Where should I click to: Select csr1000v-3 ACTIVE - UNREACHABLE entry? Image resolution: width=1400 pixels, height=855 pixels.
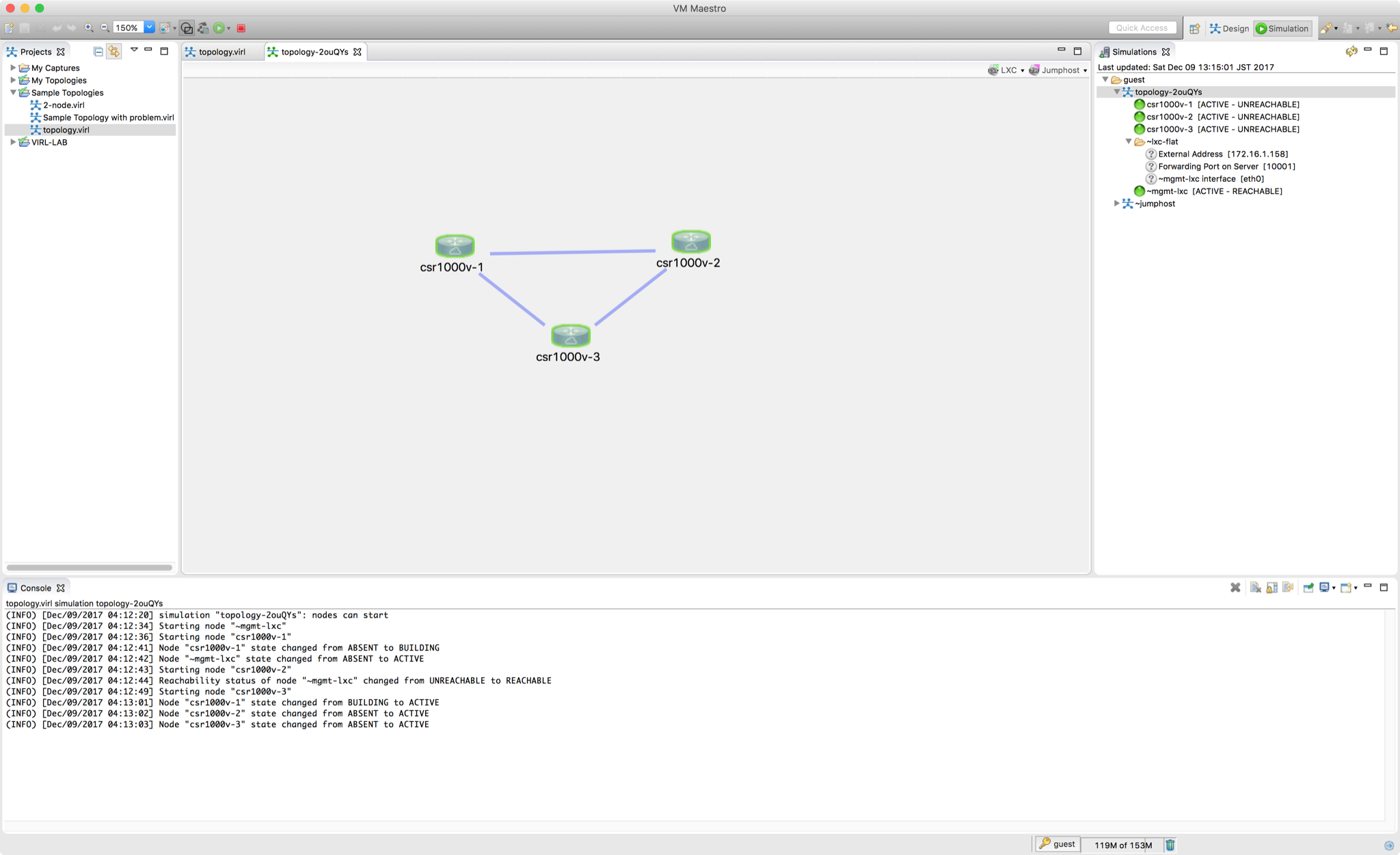[x=1217, y=129]
